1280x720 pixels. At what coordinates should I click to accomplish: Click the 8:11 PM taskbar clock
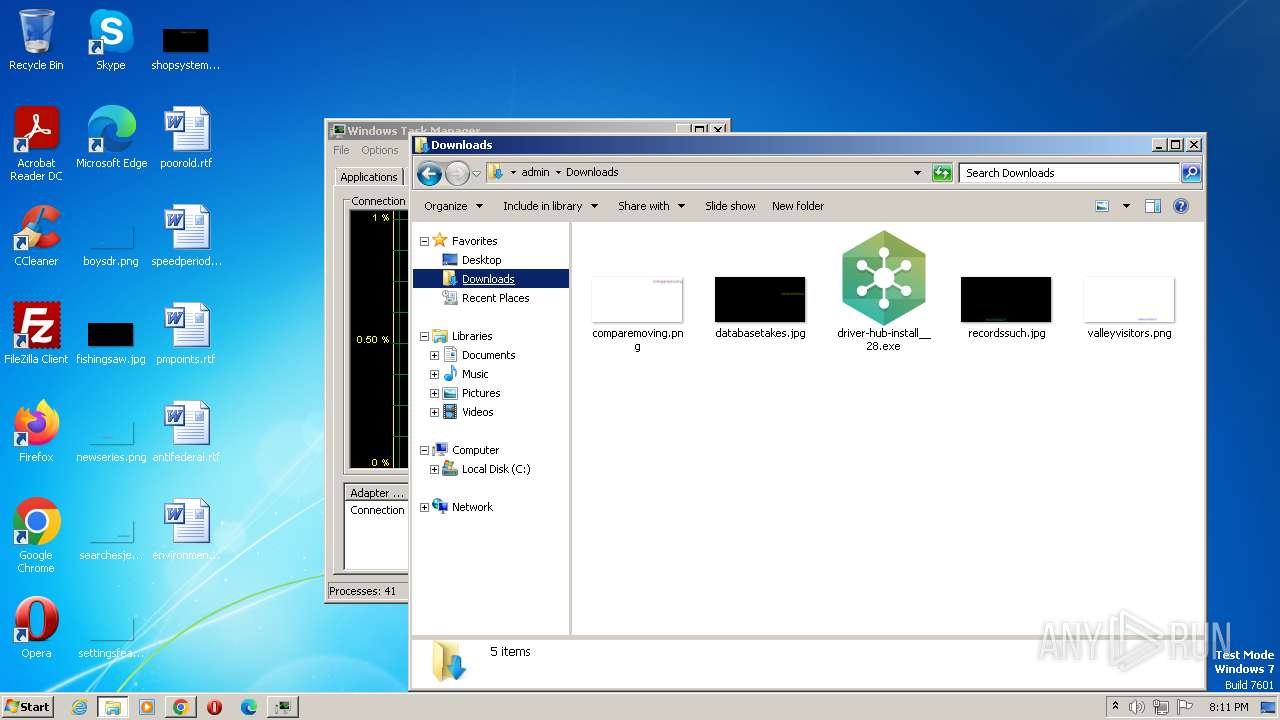[1229, 707]
